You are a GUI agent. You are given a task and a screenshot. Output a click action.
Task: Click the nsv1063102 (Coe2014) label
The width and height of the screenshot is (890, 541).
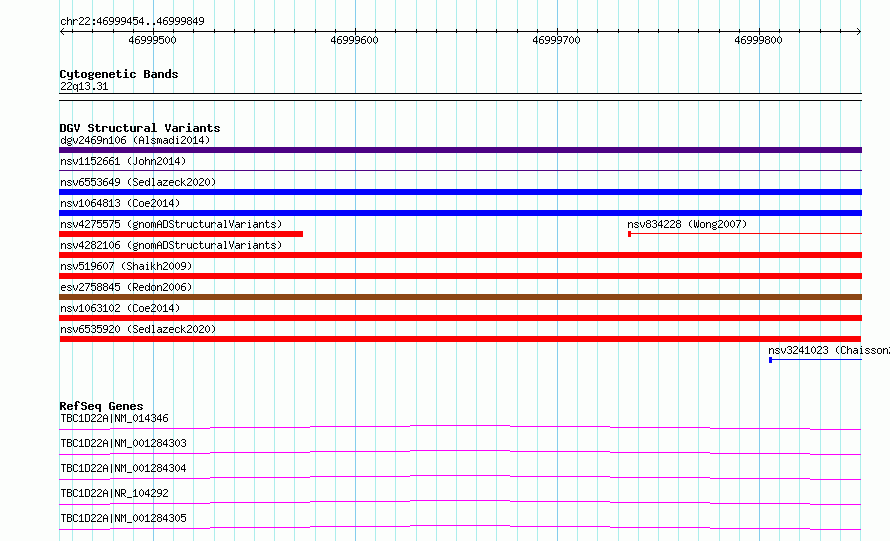click(x=120, y=308)
